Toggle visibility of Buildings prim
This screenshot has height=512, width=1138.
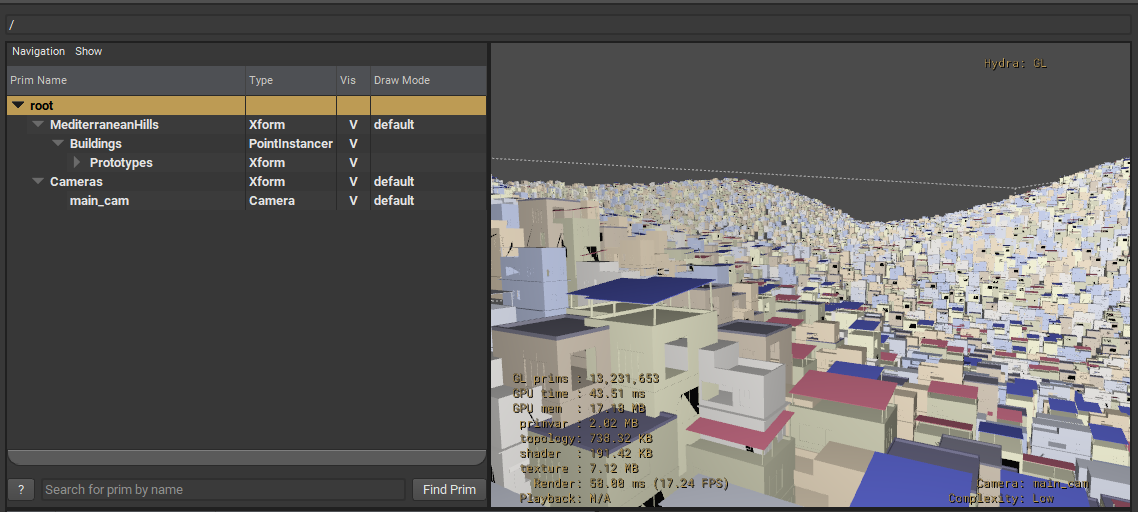click(353, 144)
